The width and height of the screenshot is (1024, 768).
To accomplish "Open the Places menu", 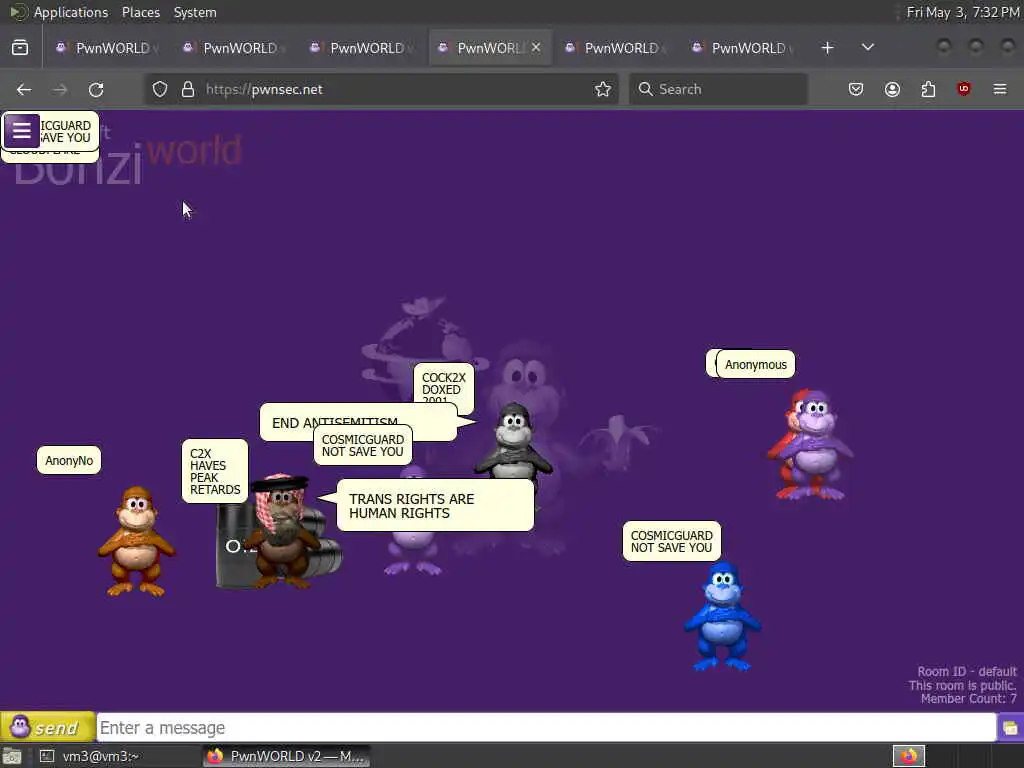I will coord(140,12).
